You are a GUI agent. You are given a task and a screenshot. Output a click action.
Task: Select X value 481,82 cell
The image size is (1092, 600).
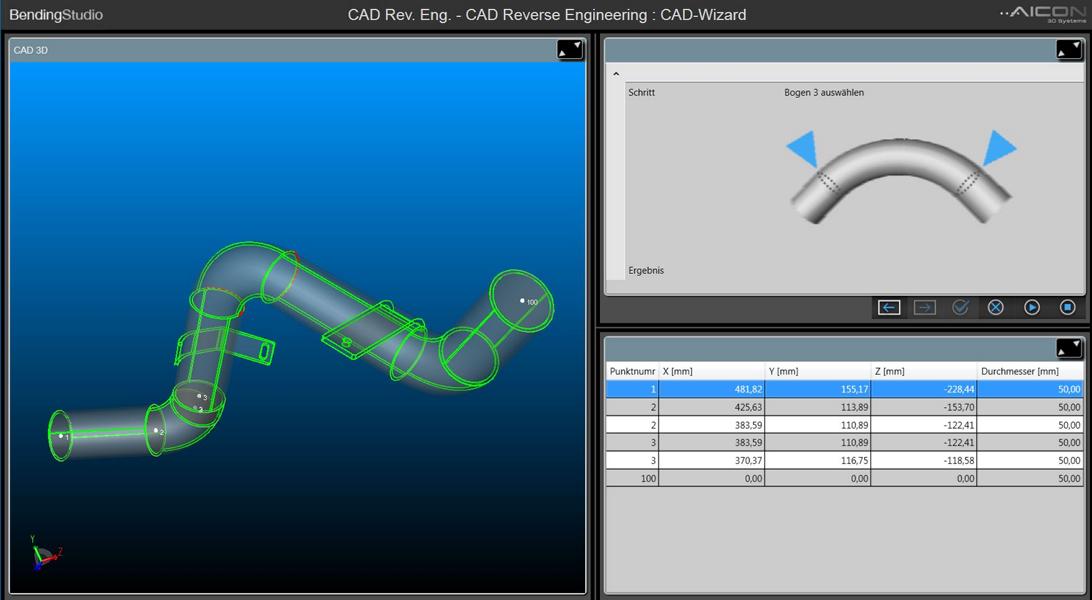[x=712, y=389]
